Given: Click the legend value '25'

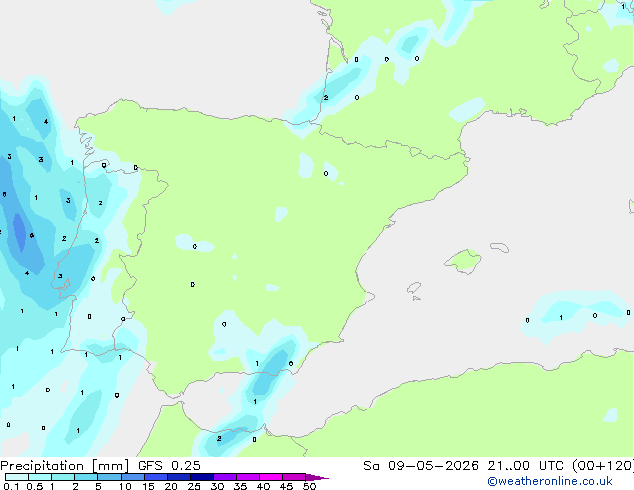Looking at the screenshot, I should tap(194, 486).
